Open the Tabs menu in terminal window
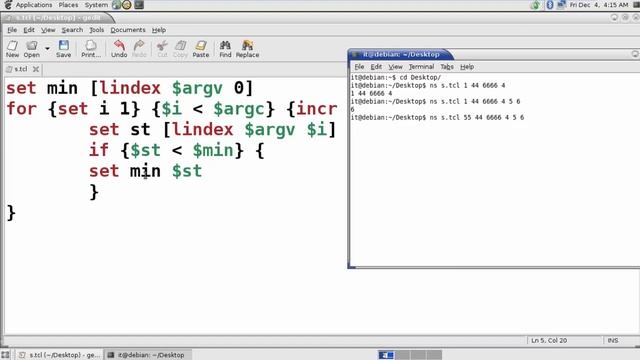 tap(447, 67)
